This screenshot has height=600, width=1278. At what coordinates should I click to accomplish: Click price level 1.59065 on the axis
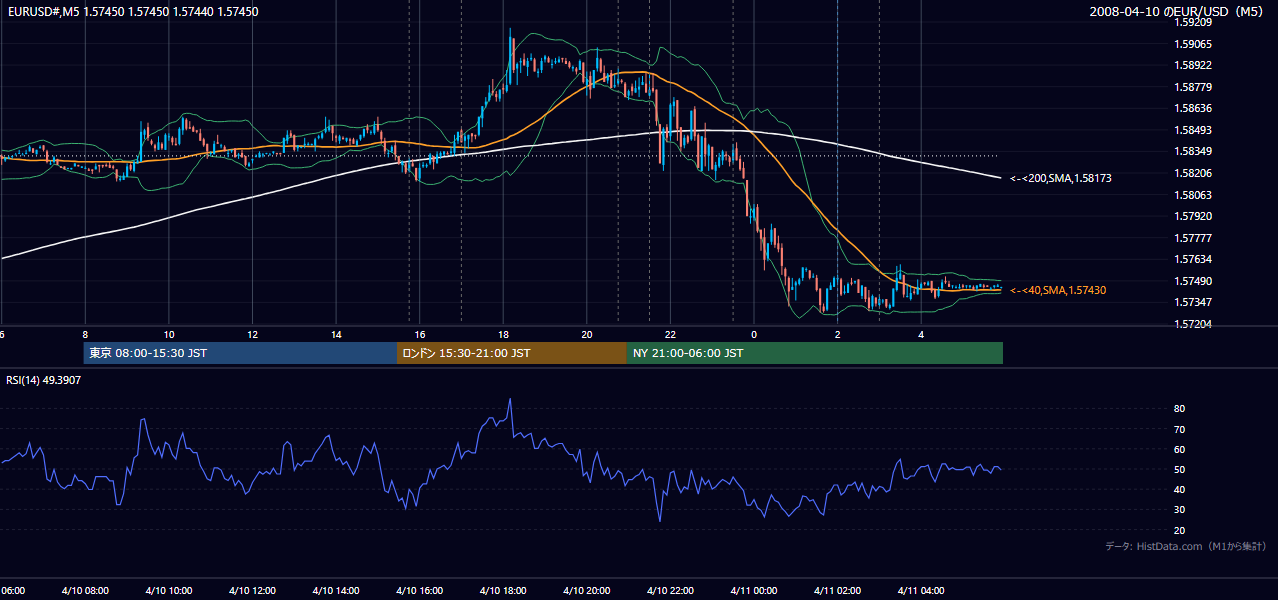pyautogui.click(x=1192, y=44)
